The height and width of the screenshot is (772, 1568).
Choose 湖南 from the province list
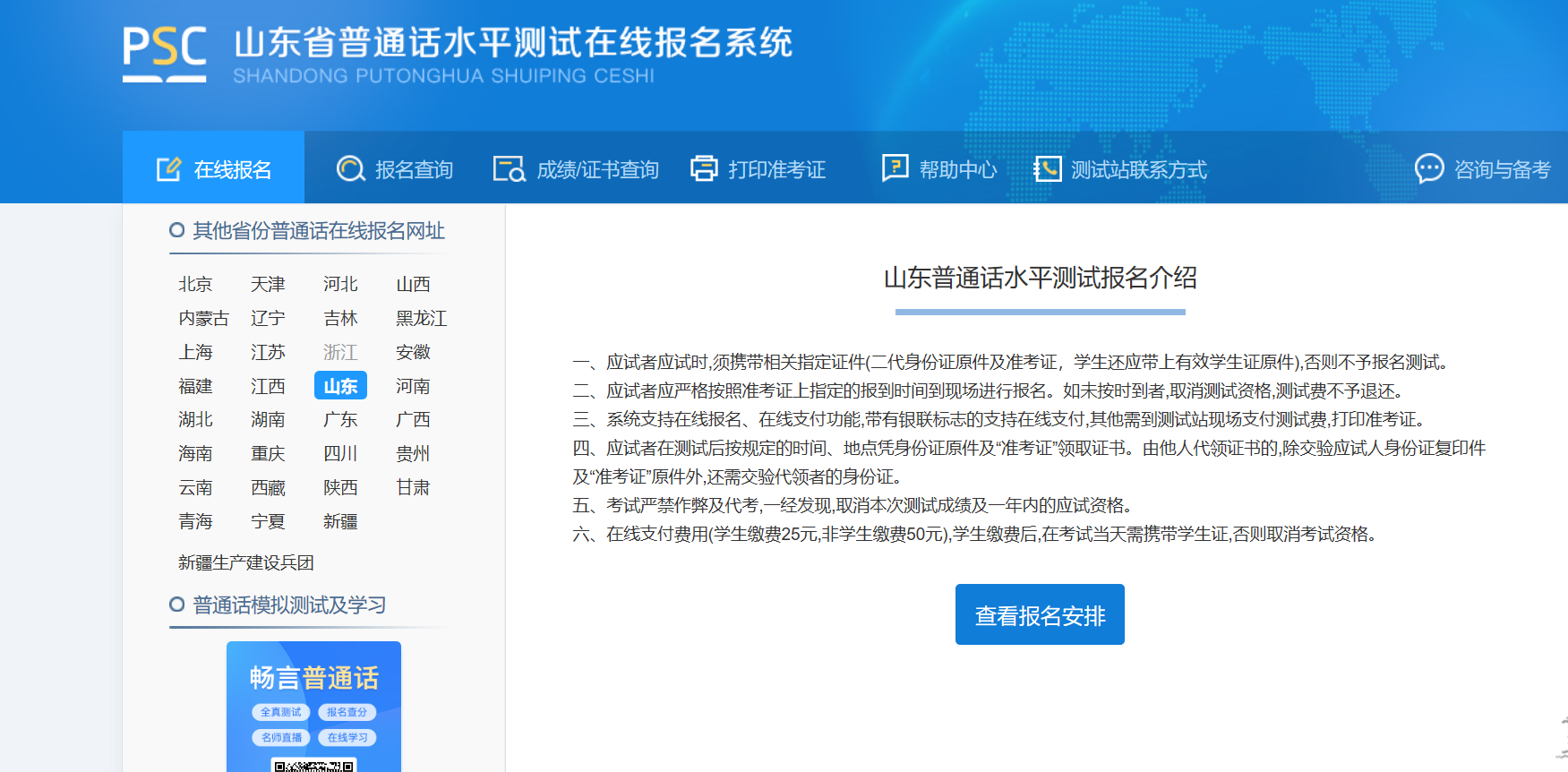tap(268, 419)
